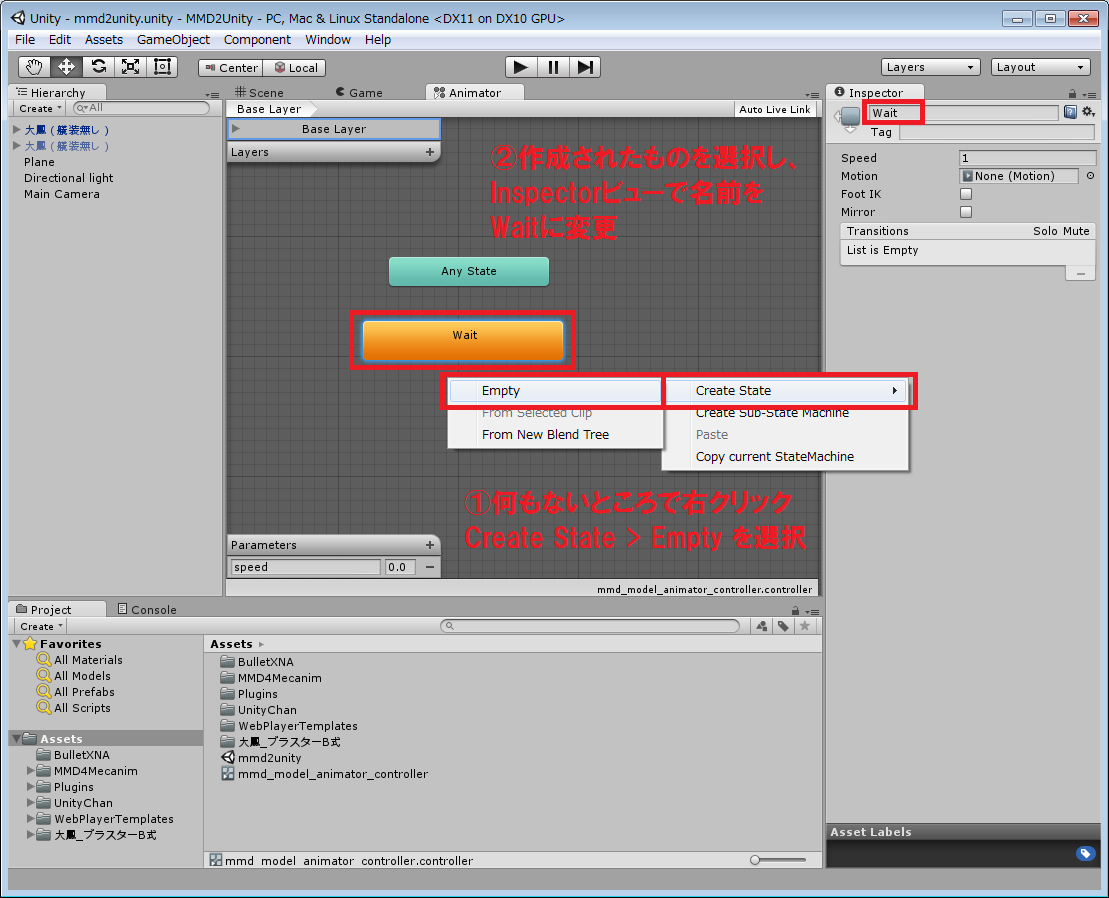Open the Project Create dropdown
1109x898 pixels.
41,626
